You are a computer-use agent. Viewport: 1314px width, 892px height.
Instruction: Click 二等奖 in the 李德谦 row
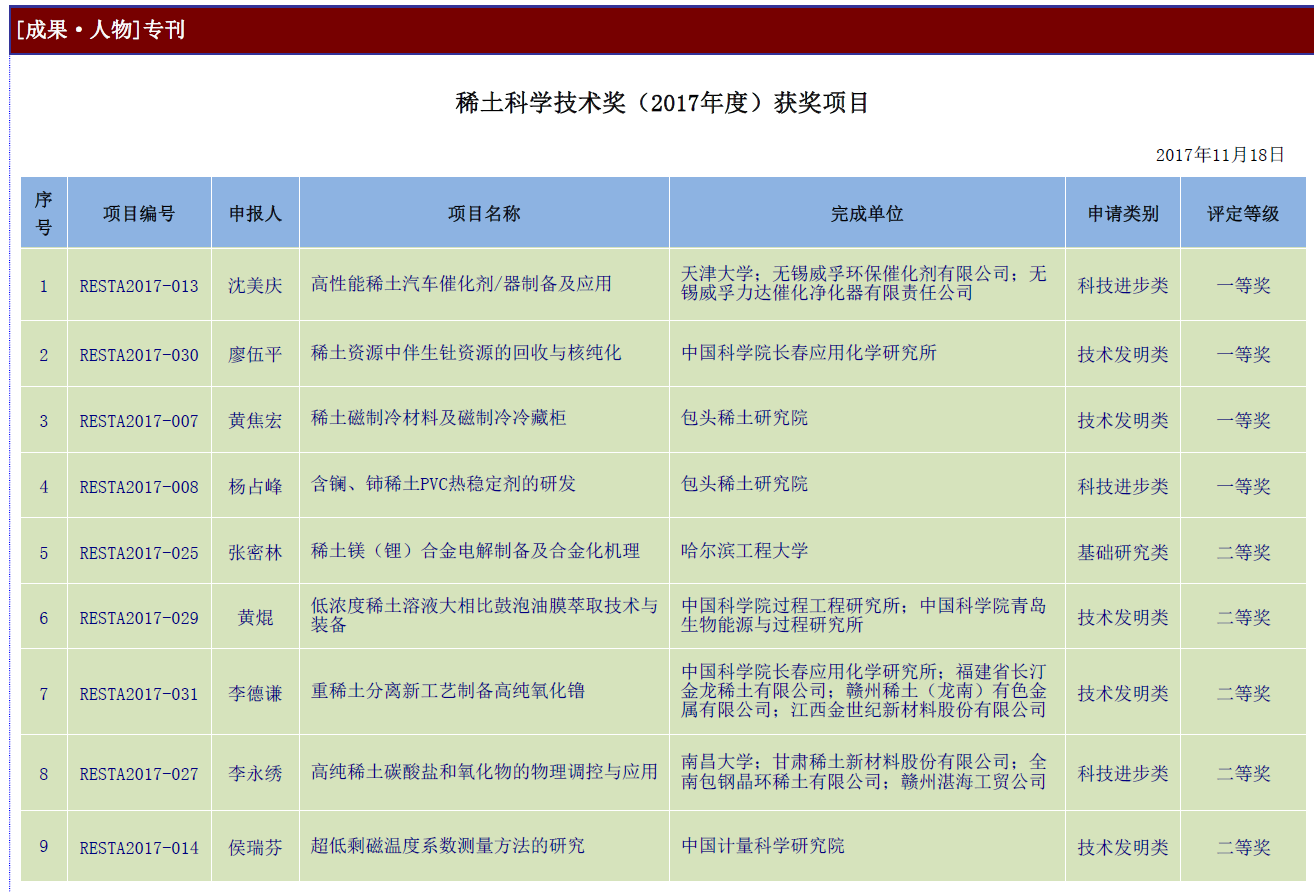tap(1243, 694)
